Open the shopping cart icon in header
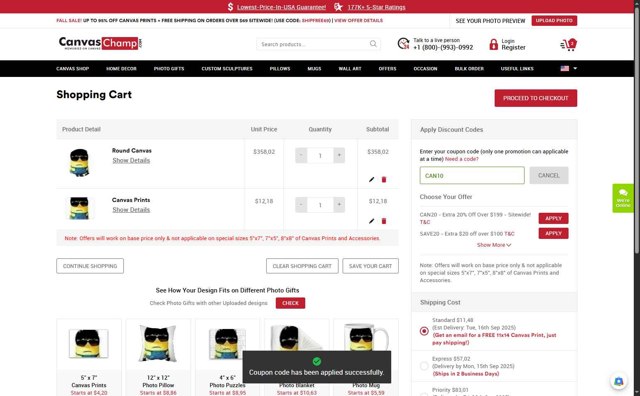The image size is (640, 396). [x=569, y=44]
